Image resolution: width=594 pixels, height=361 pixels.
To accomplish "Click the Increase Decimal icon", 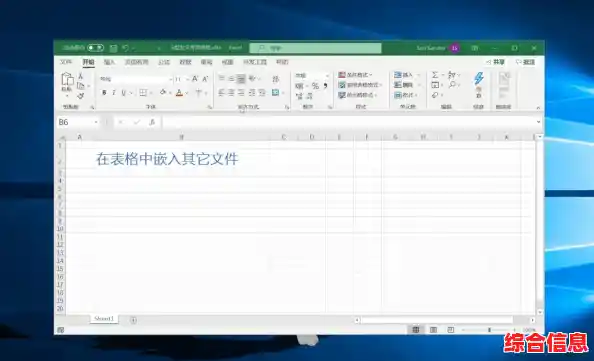I will [x=299, y=96].
